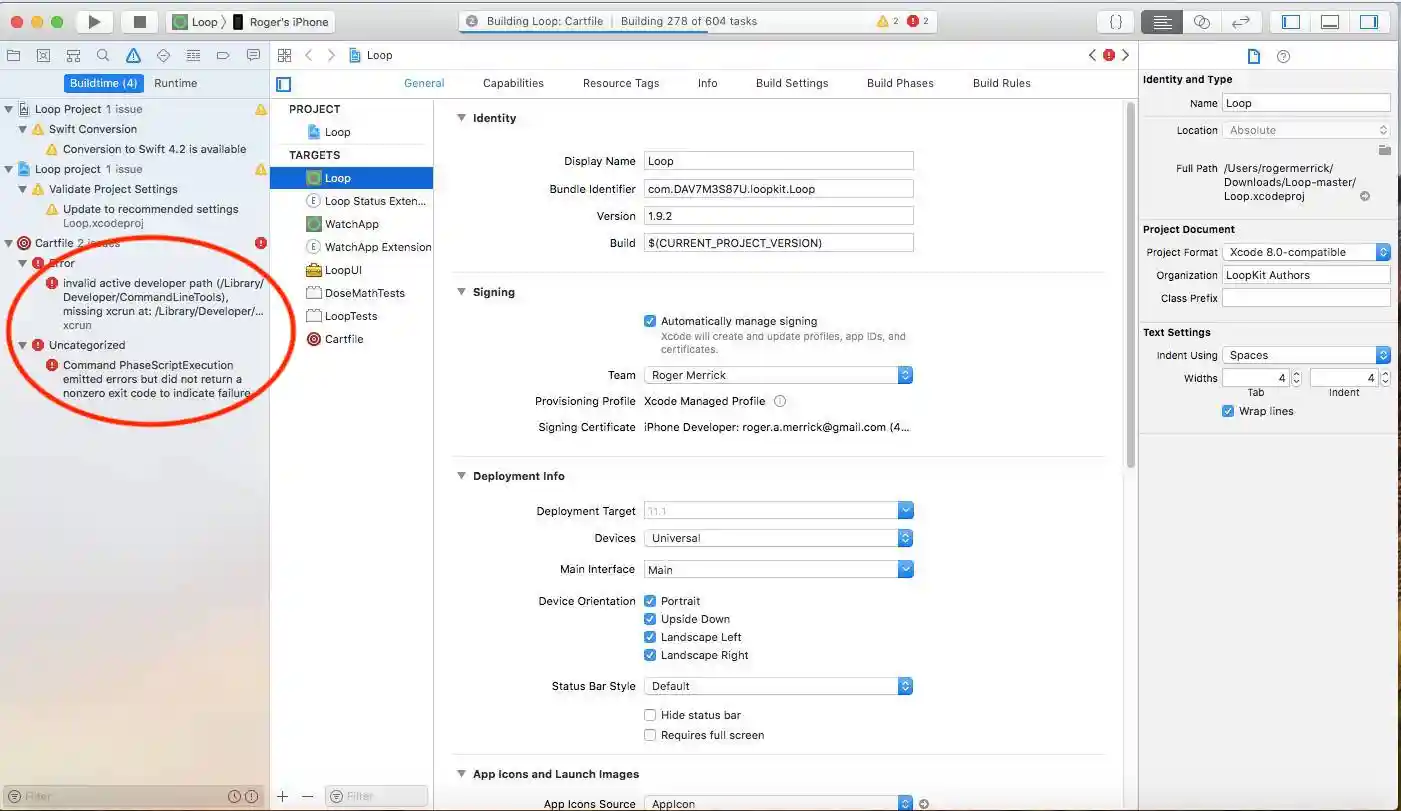Click the add target plus button
Image resolution: width=1401 pixels, height=811 pixels.
[283, 796]
